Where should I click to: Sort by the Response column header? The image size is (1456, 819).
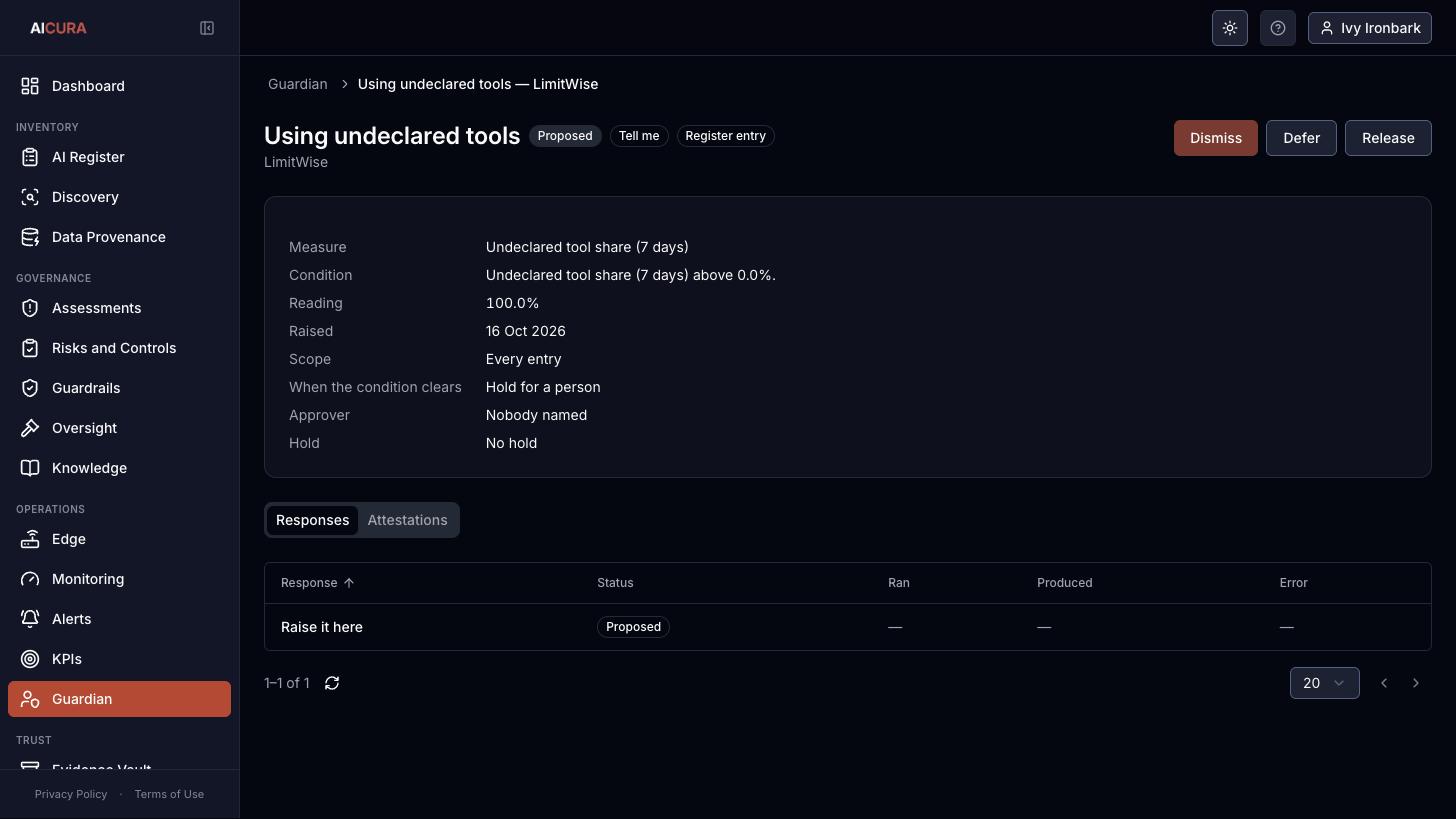(318, 583)
